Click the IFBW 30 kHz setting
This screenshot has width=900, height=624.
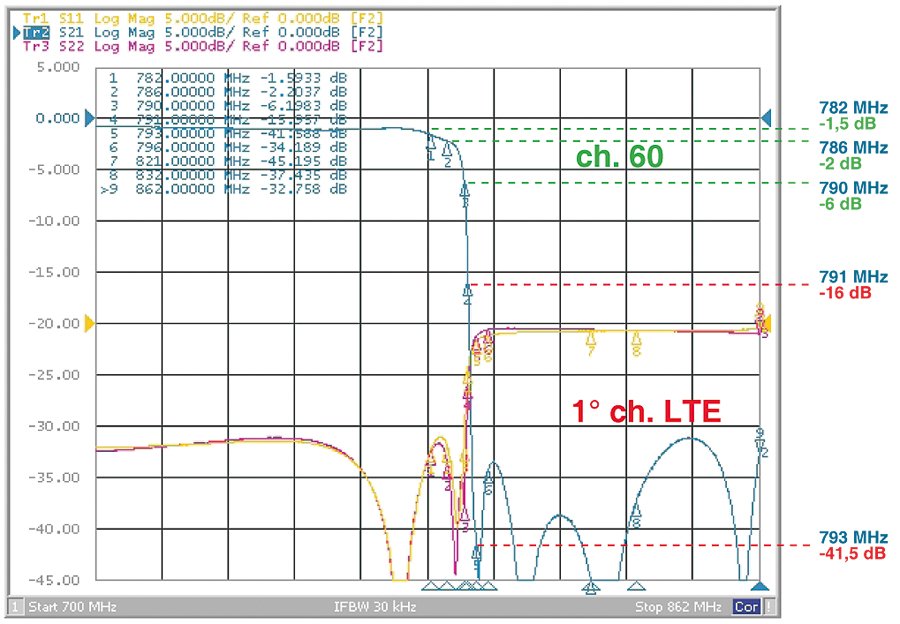[375, 607]
